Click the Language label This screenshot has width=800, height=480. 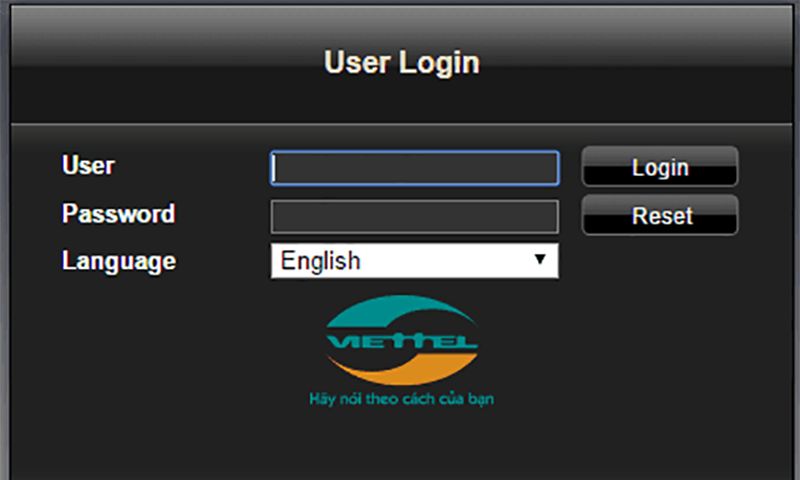(x=118, y=261)
